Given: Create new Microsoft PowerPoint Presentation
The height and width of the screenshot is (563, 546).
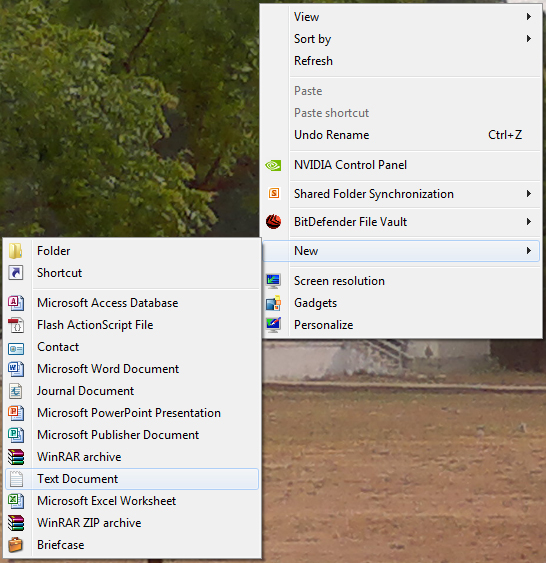Looking at the screenshot, I should (132, 413).
